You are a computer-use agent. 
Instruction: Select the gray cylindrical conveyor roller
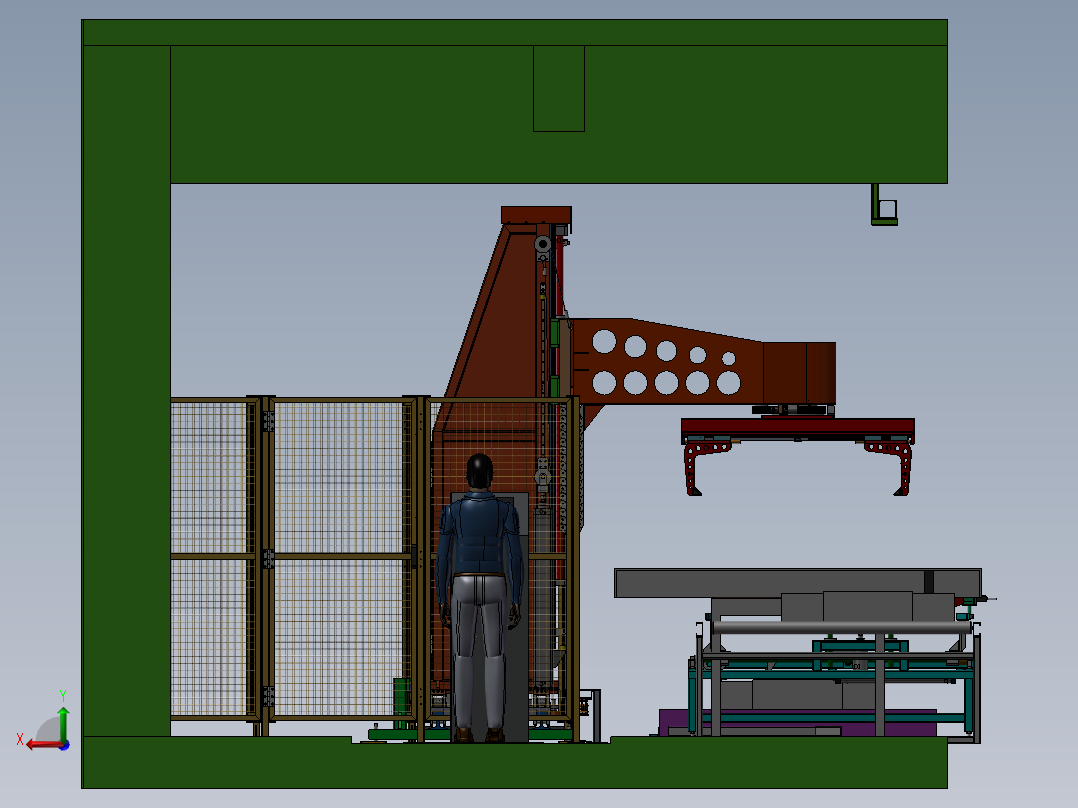(842, 628)
